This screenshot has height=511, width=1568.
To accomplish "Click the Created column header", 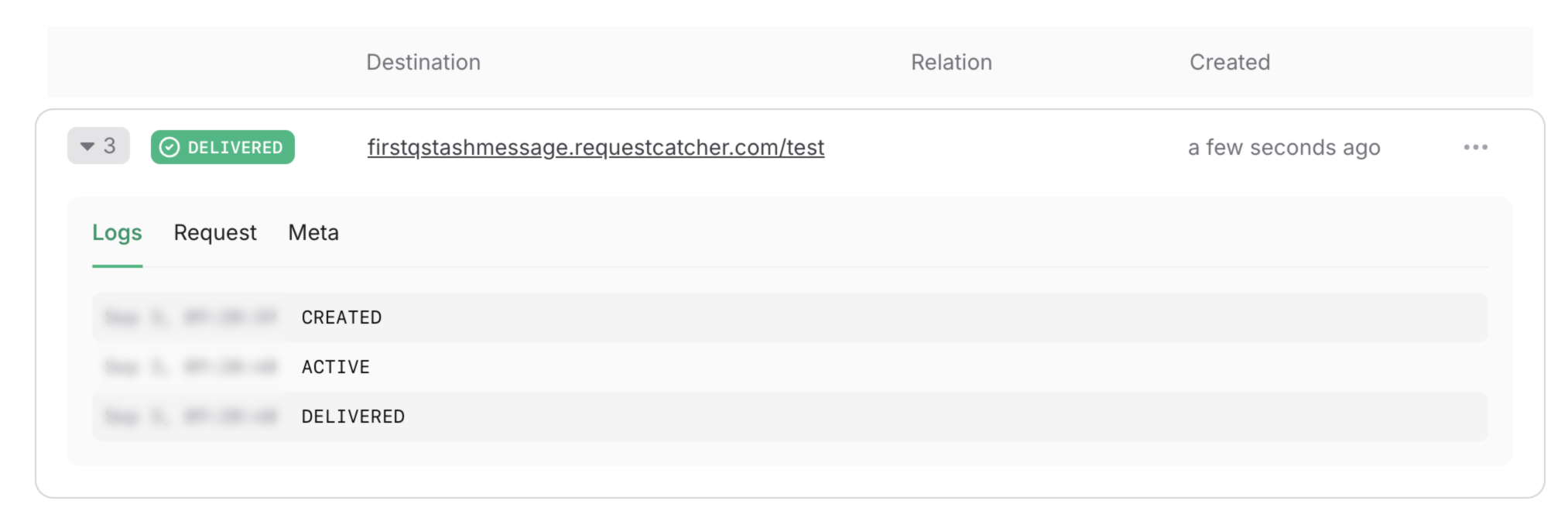I will point(1230,62).
